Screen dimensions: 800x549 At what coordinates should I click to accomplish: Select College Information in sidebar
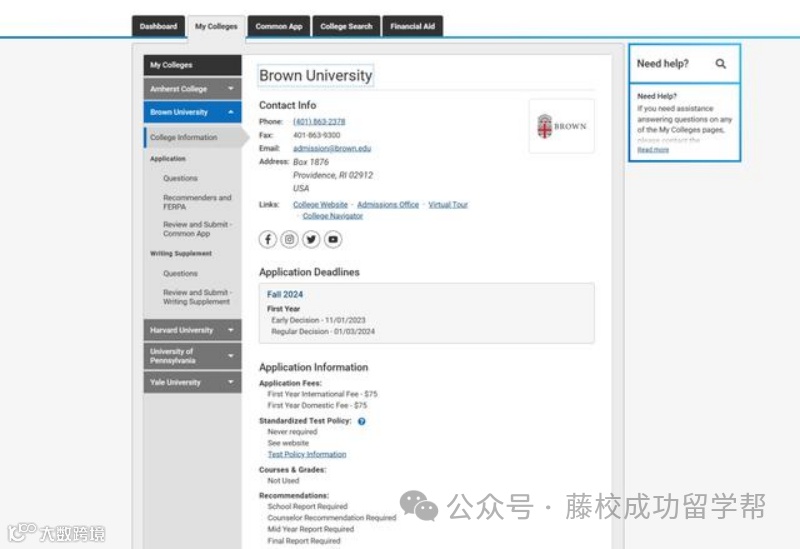click(192, 137)
